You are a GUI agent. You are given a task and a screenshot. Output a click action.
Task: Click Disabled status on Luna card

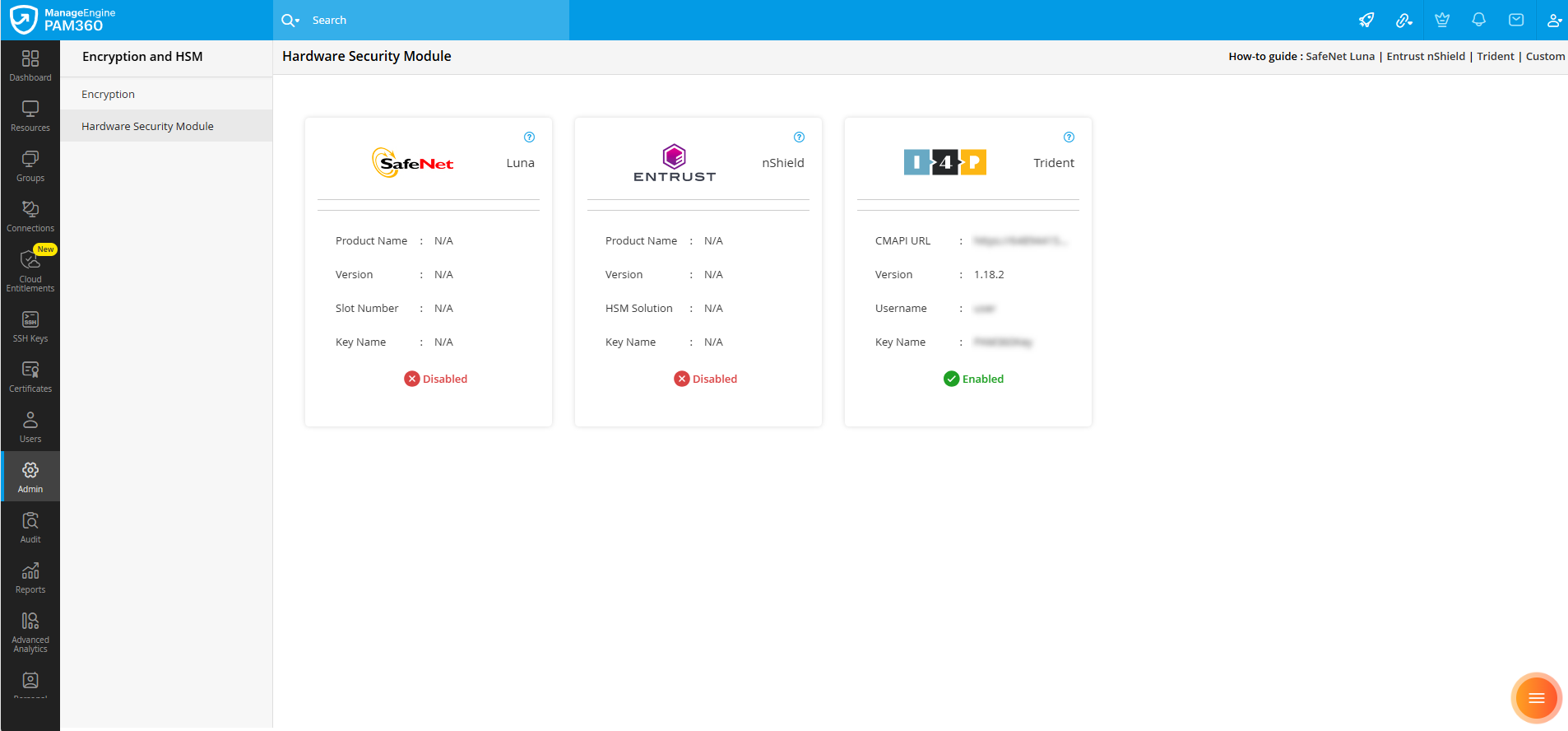[436, 379]
